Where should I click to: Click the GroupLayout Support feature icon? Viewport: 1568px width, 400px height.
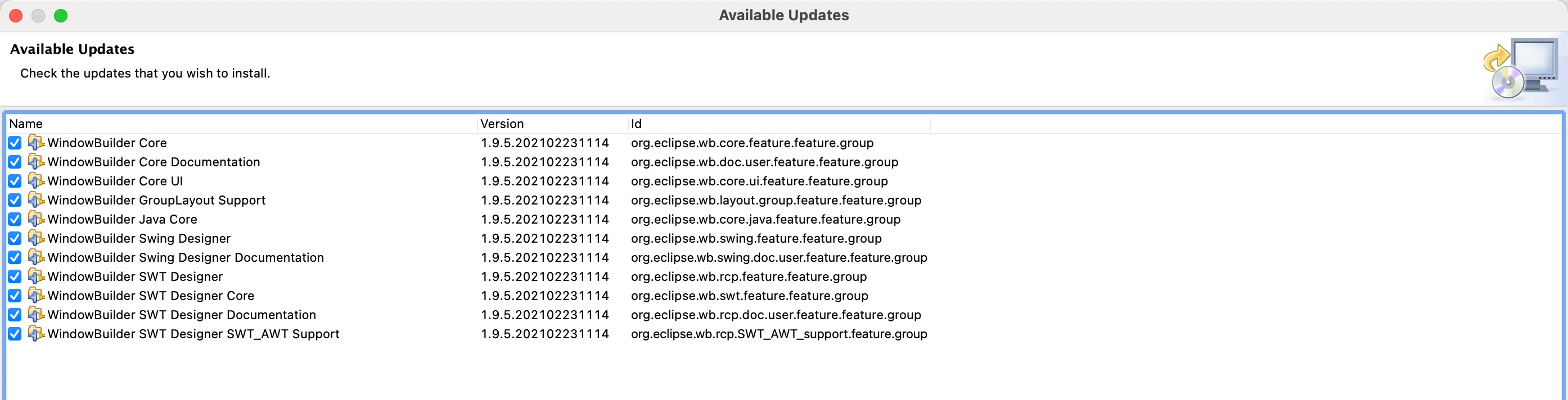36,200
